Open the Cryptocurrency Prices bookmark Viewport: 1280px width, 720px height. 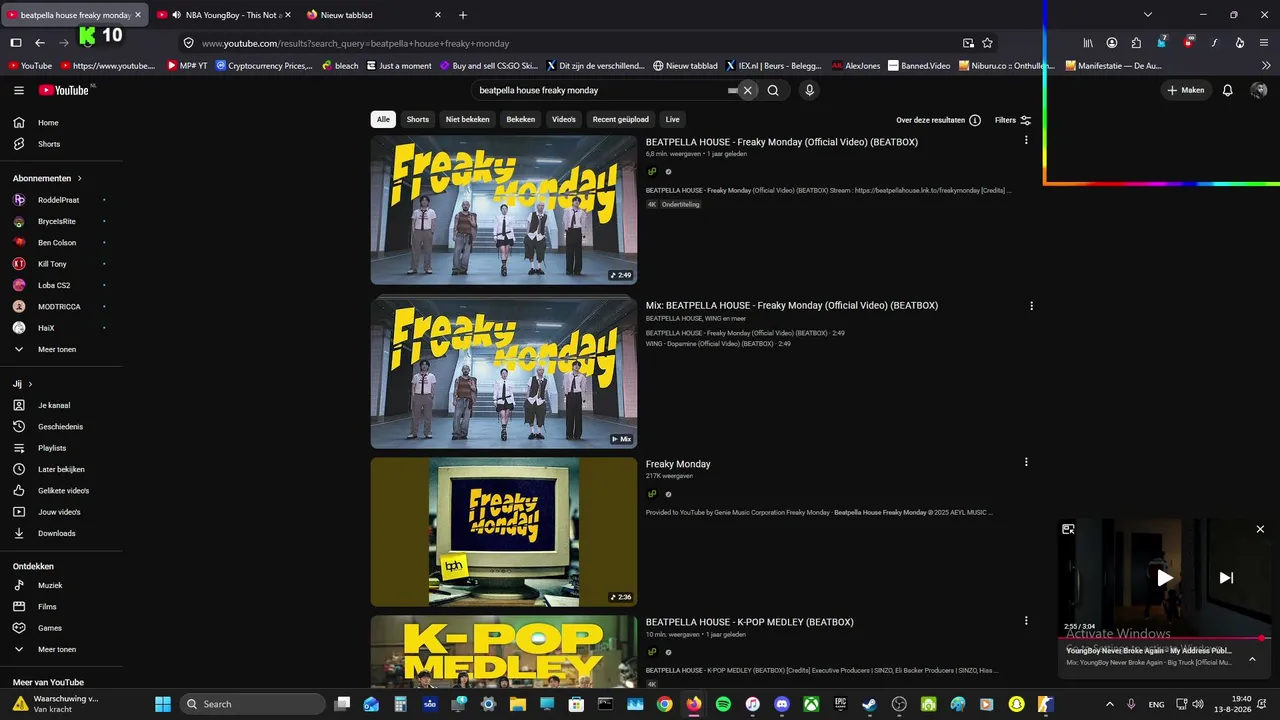[264, 66]
